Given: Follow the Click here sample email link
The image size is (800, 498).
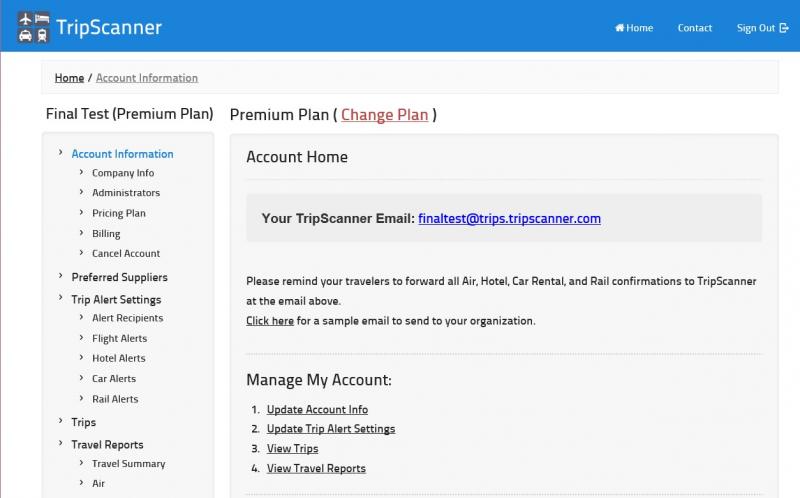Looking at the screenshot, I should point(270,321).
